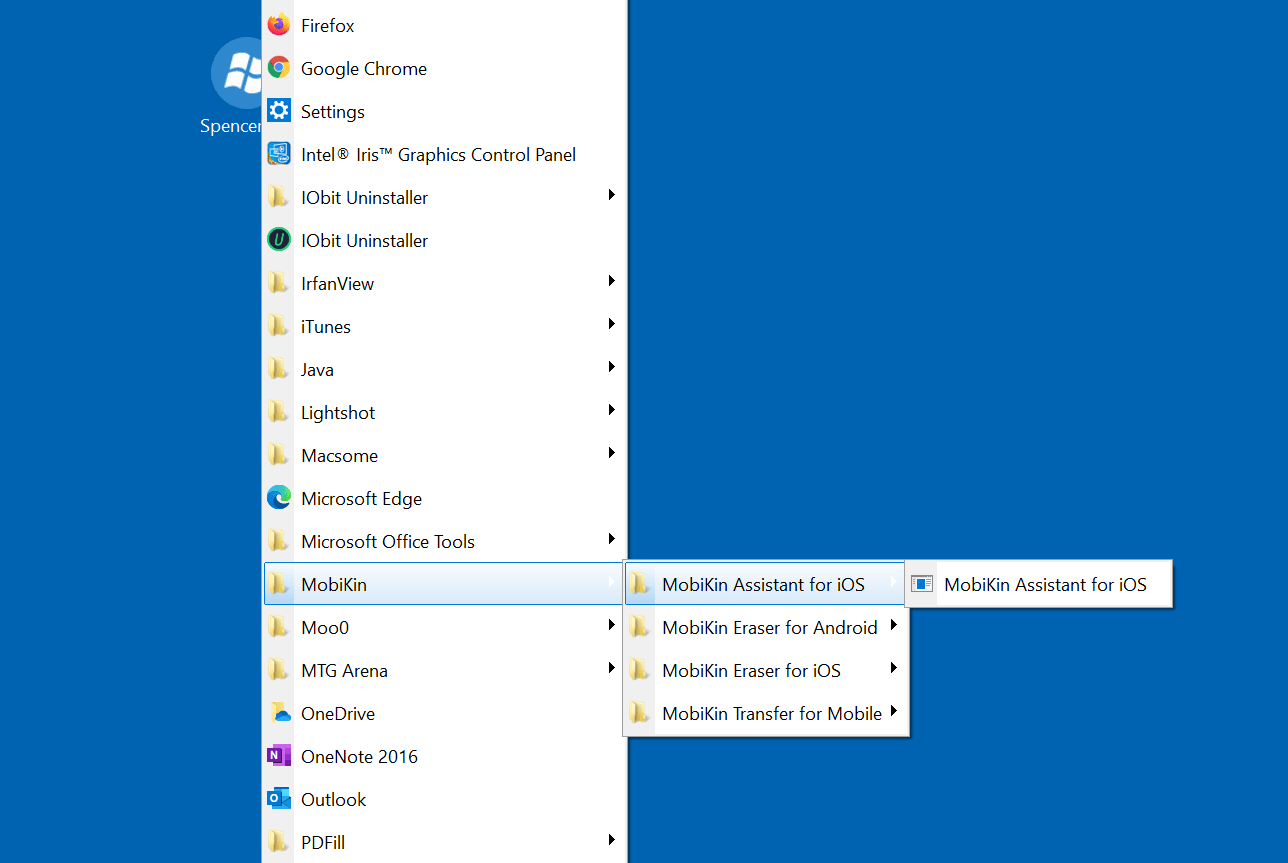Click the green IObit Uninstaller app icon
Screen dimensions: 1288x863
279,240
